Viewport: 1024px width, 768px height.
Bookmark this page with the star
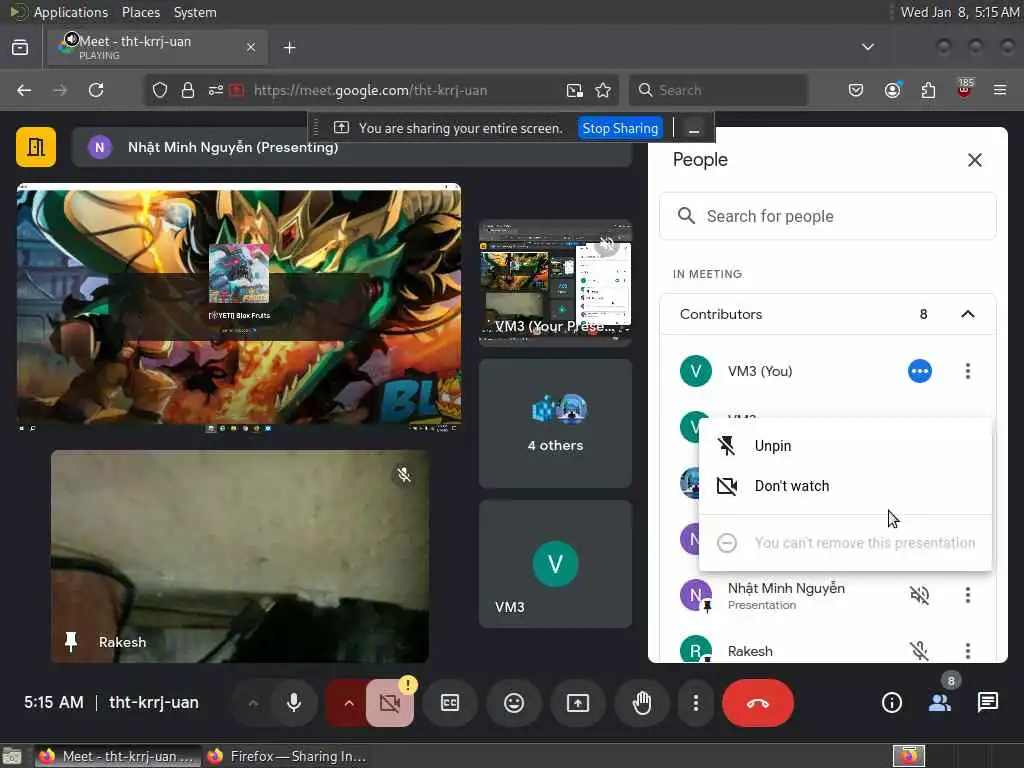coord(603,90)
